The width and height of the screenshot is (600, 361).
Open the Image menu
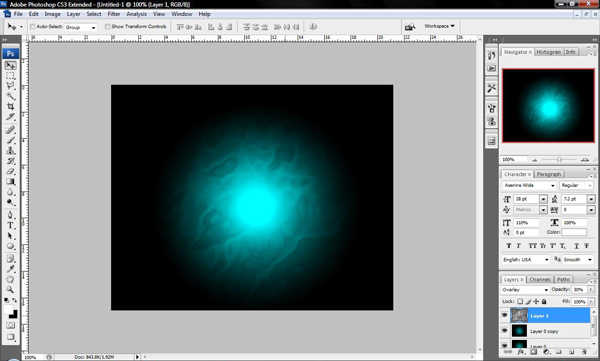tap(52, 14)
